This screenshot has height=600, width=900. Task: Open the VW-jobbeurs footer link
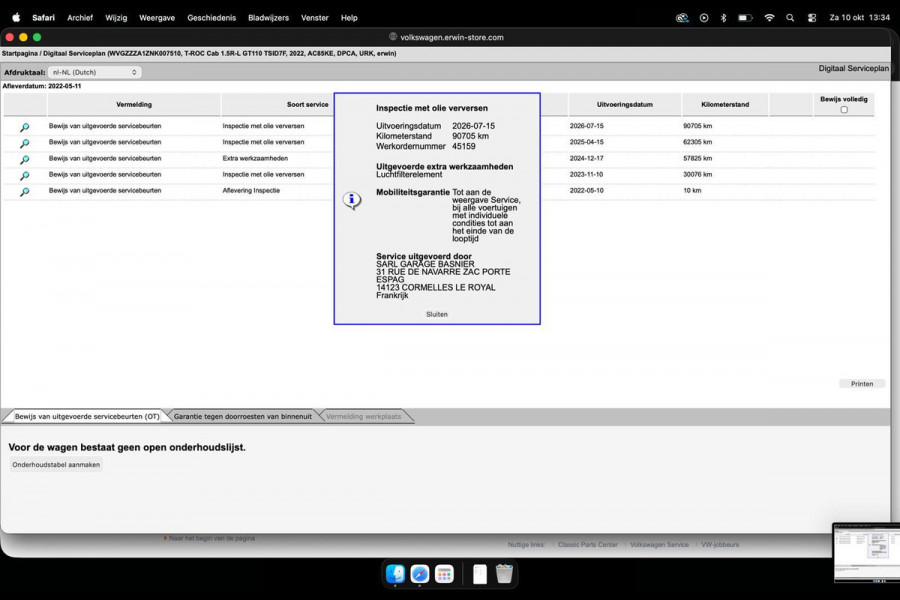720,544
